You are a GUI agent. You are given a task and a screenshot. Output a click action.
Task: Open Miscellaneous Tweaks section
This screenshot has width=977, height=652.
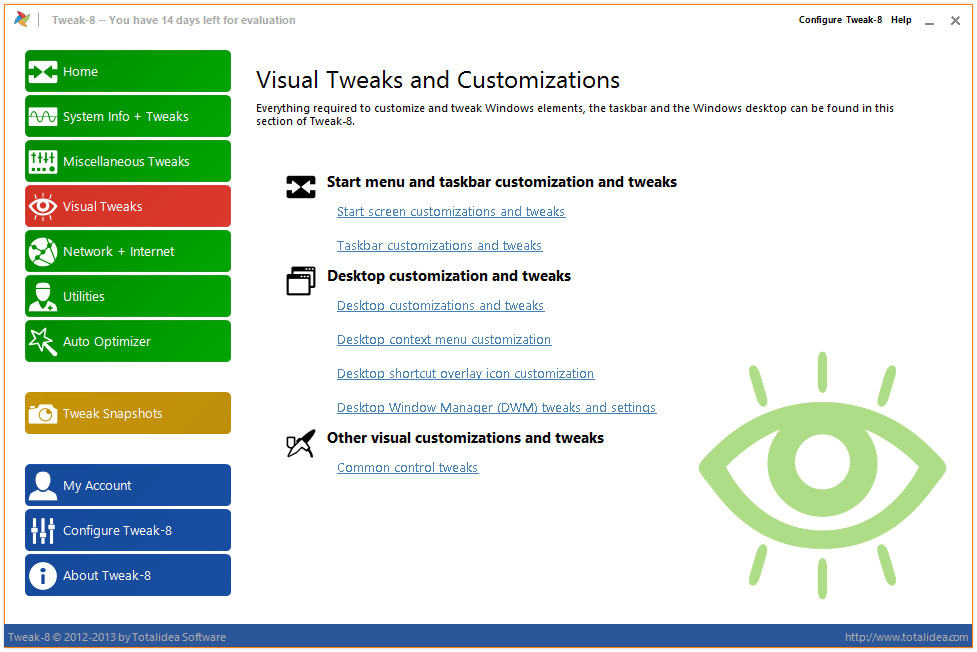(x=128, y=161)
